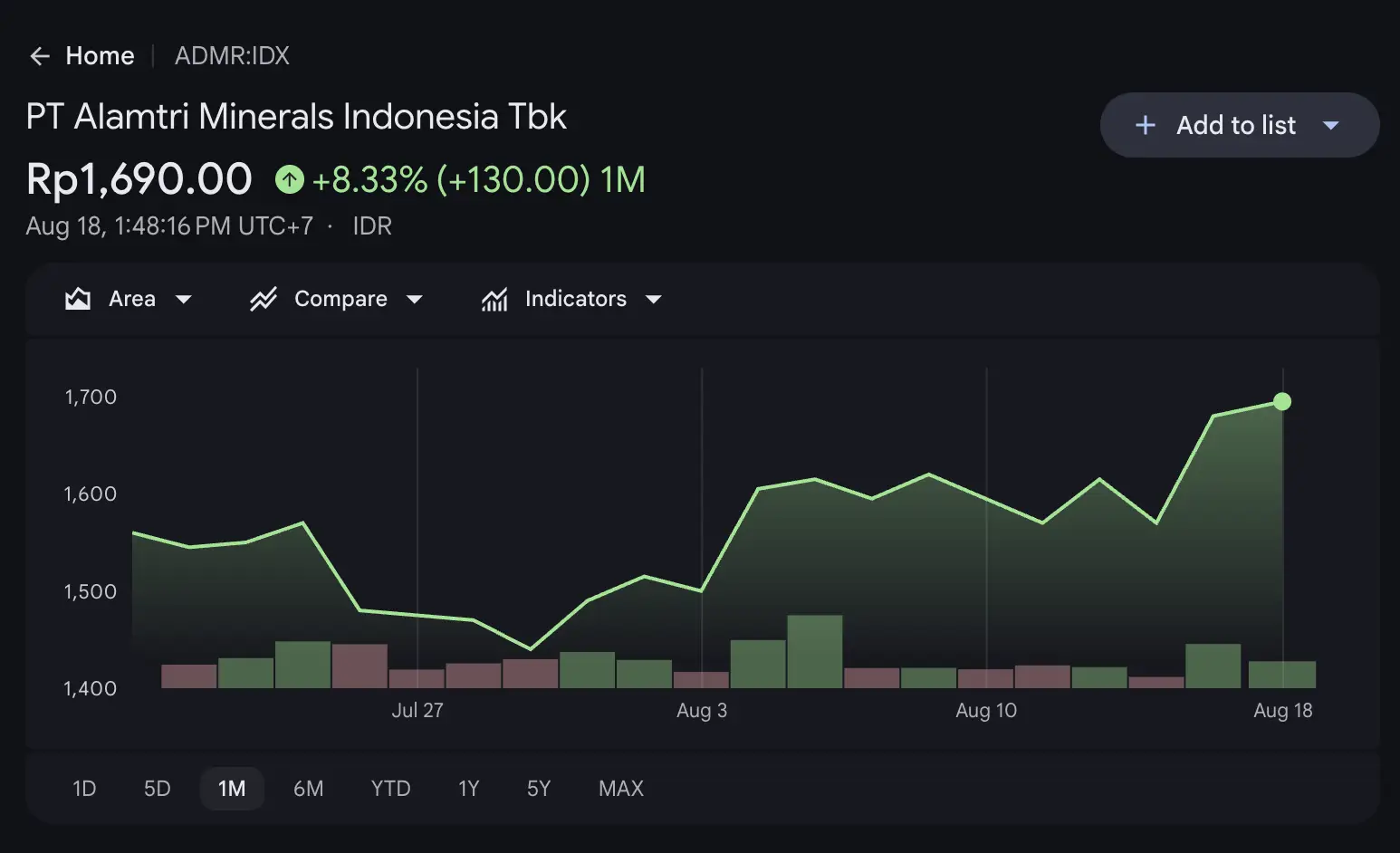Go to Home link
This screenshot has width=1400, height=853.
coord(100,56)
